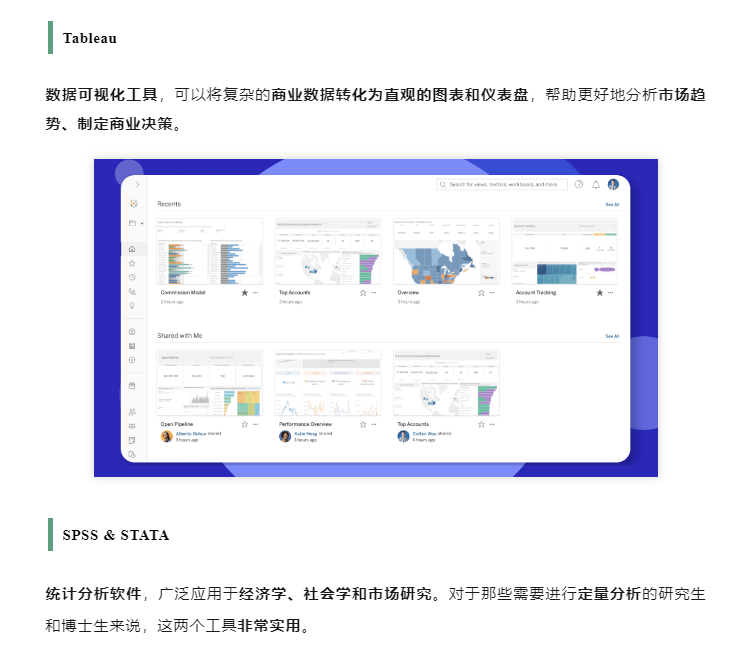Unfavorite Account Tracking with its filled star

click(600, 293)
